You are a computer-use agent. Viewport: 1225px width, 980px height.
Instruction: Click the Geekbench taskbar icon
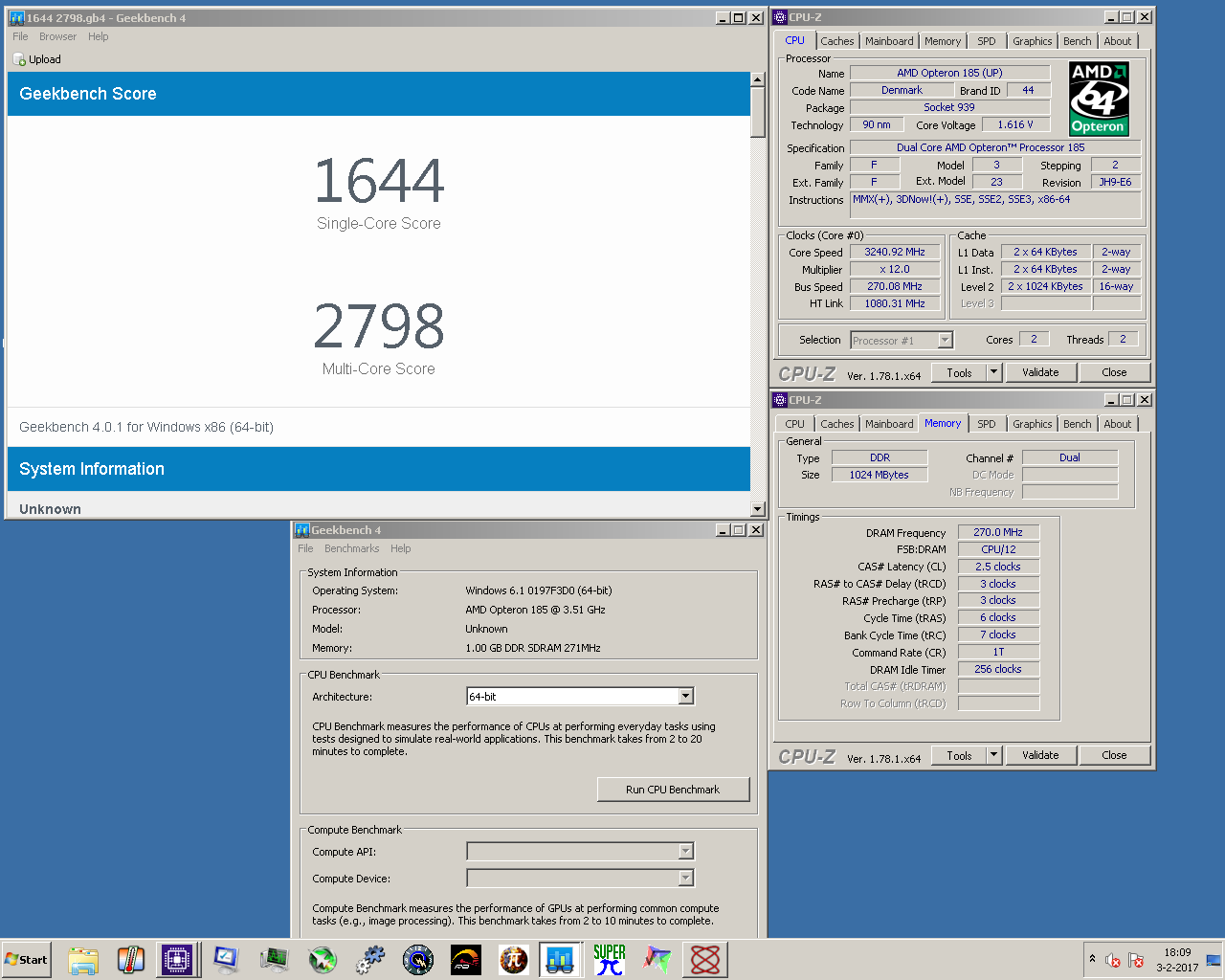[x=561, y=959]
